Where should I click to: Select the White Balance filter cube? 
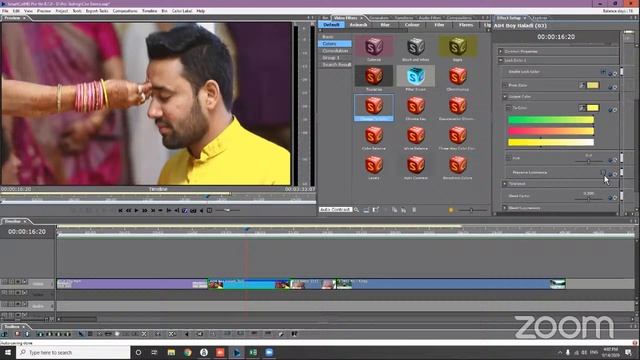click(416, 136)
